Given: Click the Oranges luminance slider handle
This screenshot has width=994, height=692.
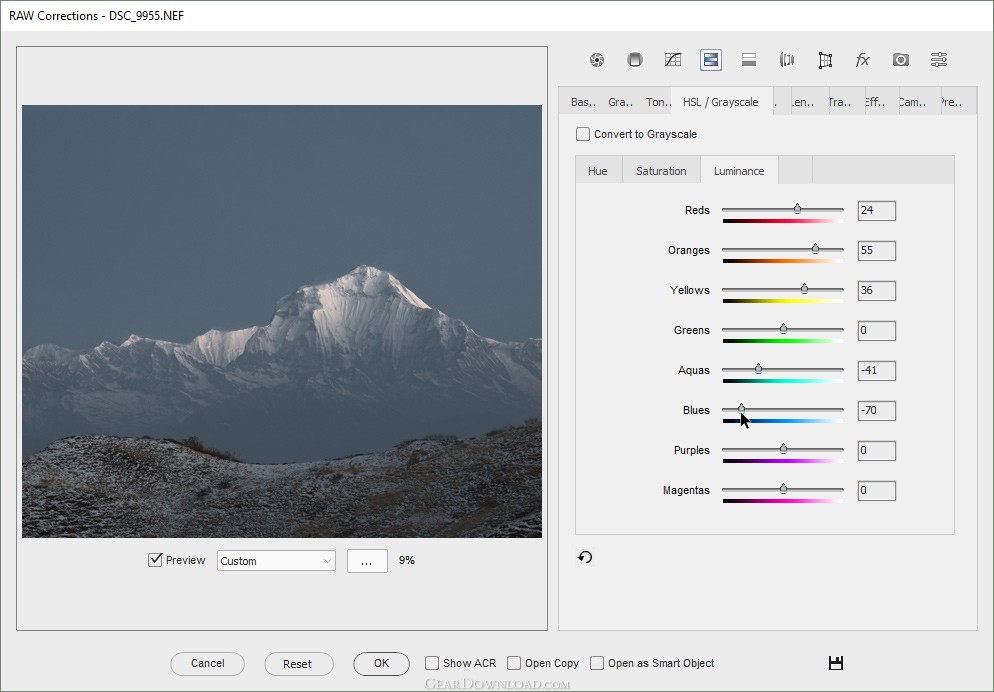Looking at the screenshot, I should coord(815,248).
